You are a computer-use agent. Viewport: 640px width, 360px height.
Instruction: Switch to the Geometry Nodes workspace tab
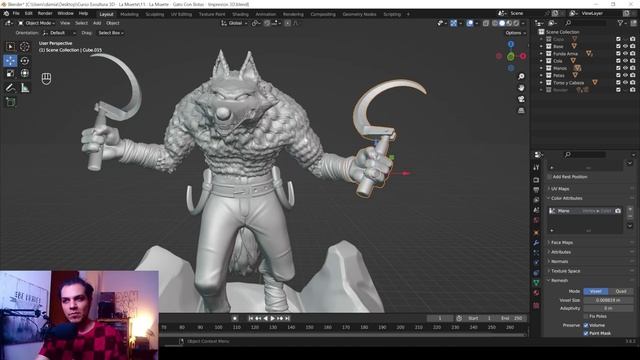(359, 14)
